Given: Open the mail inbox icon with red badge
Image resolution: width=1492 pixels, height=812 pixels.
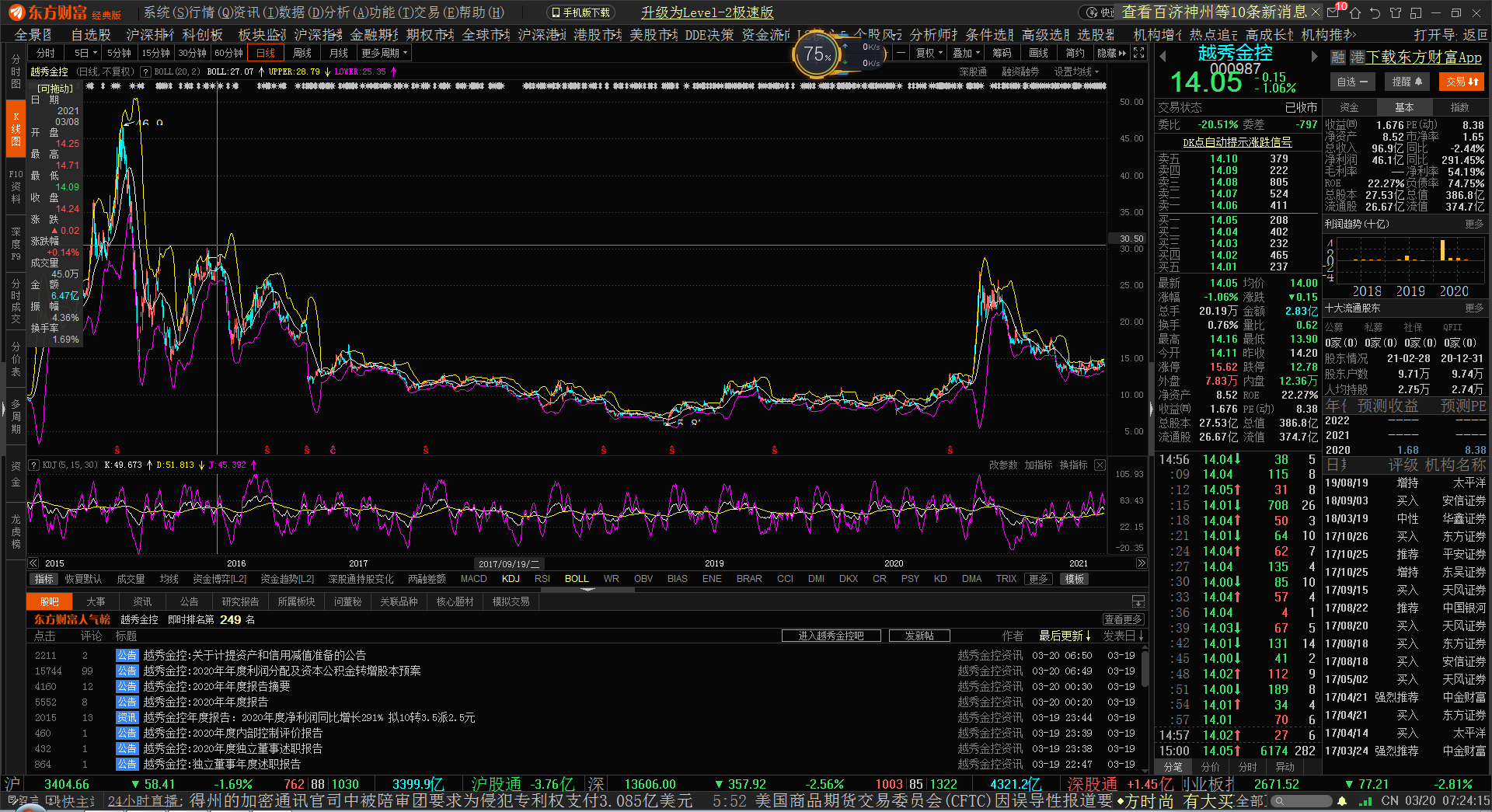Looking at the screenshot, I should click(x=1334, y=12).
